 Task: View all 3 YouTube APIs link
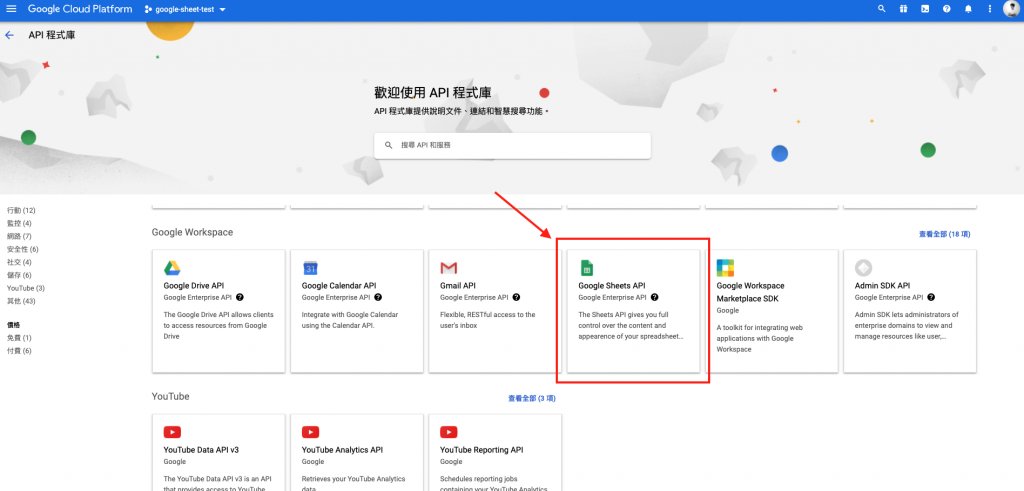(x=532, y=398)
